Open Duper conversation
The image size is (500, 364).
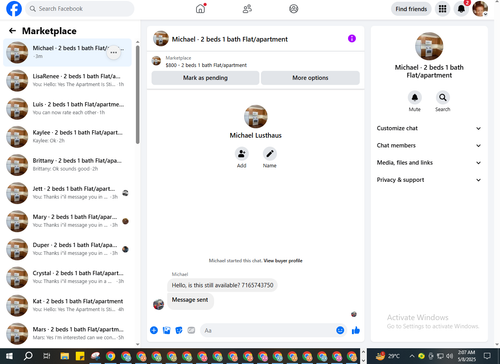coord(67,249)
